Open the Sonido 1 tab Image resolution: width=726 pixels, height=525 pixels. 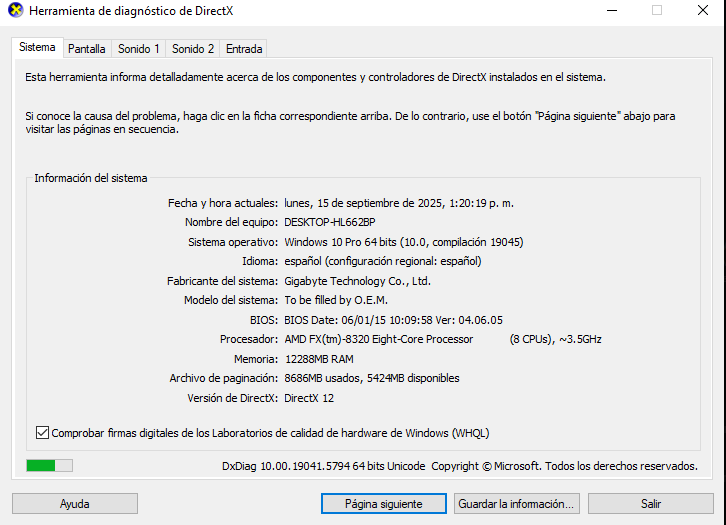(138, 49)
